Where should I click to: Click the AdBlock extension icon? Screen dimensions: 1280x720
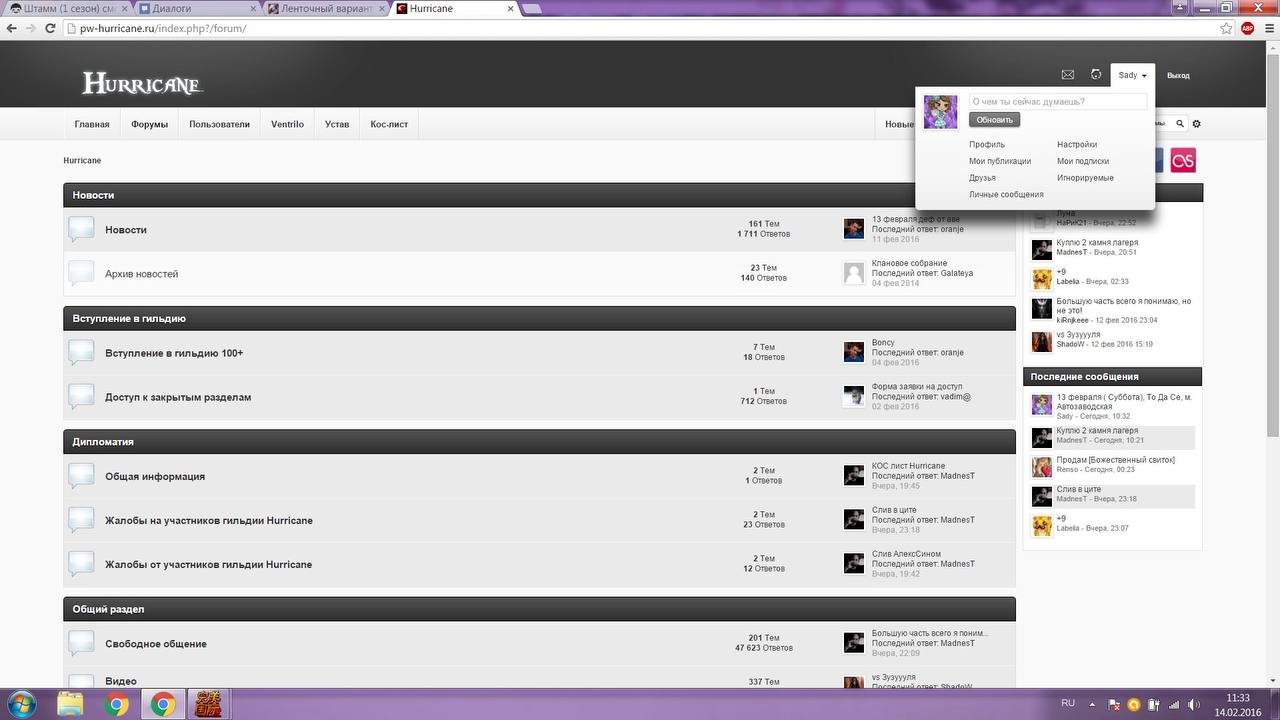[x=1247, y=28]
